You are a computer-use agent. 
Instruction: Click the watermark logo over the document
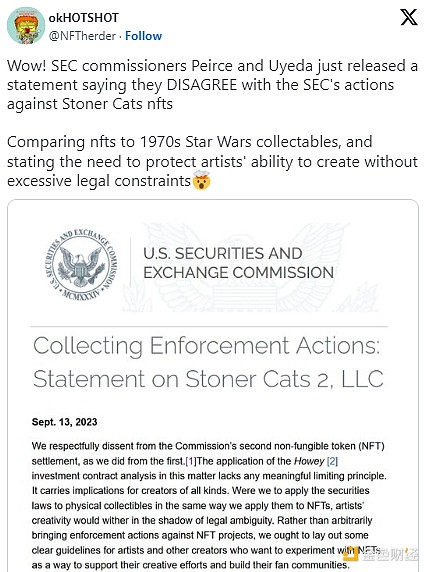[x=379, y=555]
